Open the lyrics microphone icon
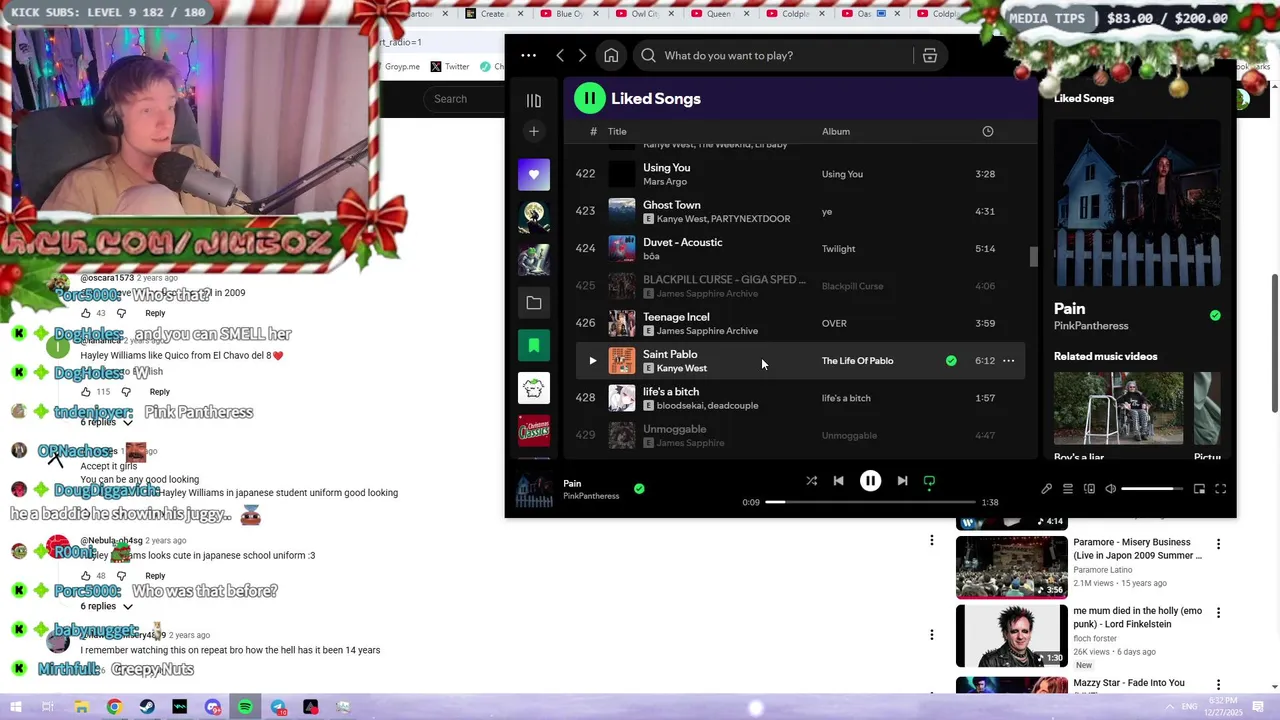Image resolution: width=1280 pixels, height=720 pixels. 1046,489
